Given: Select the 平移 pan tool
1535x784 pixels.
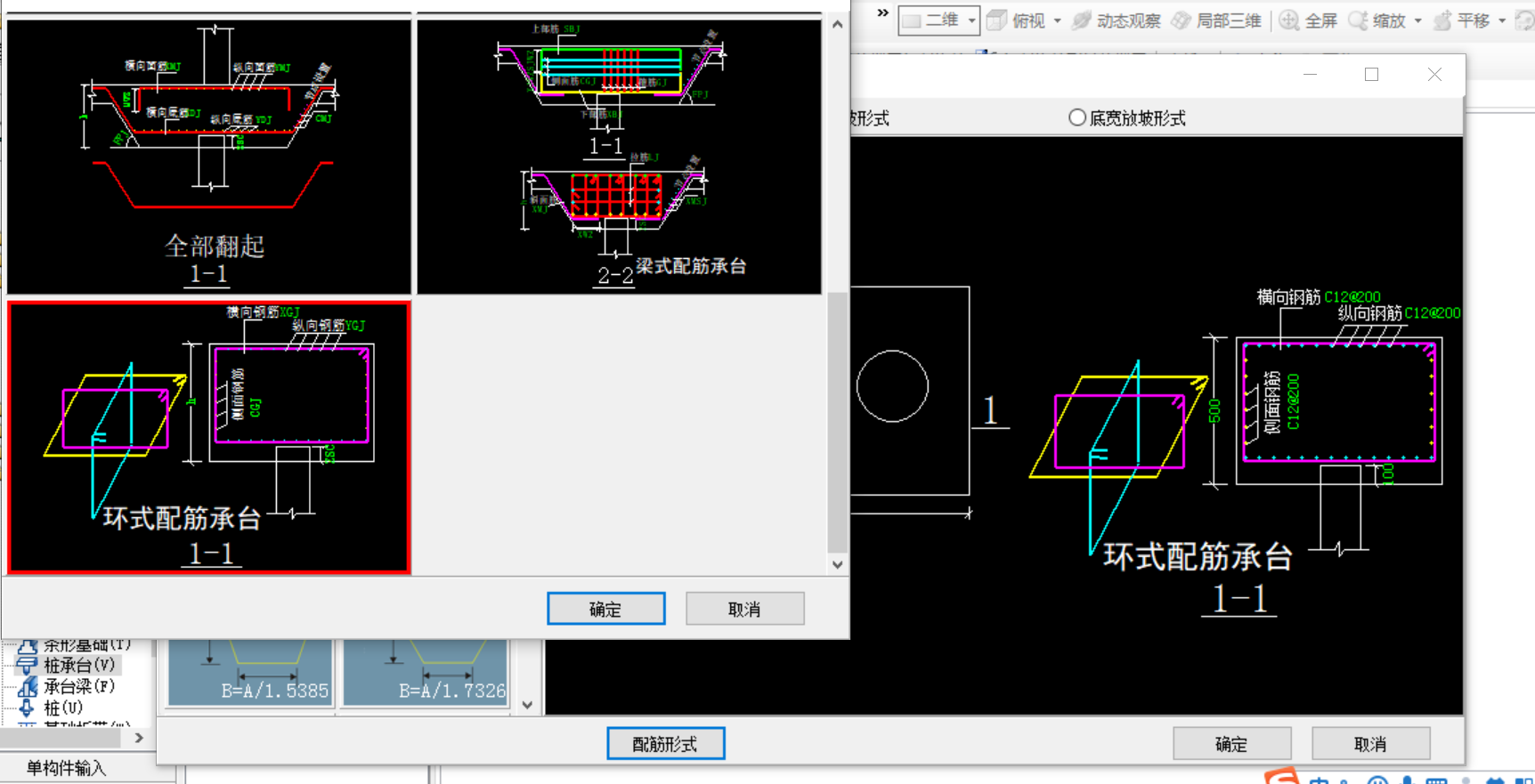Looking at the screenshot, I should (x=1462, y=20).
